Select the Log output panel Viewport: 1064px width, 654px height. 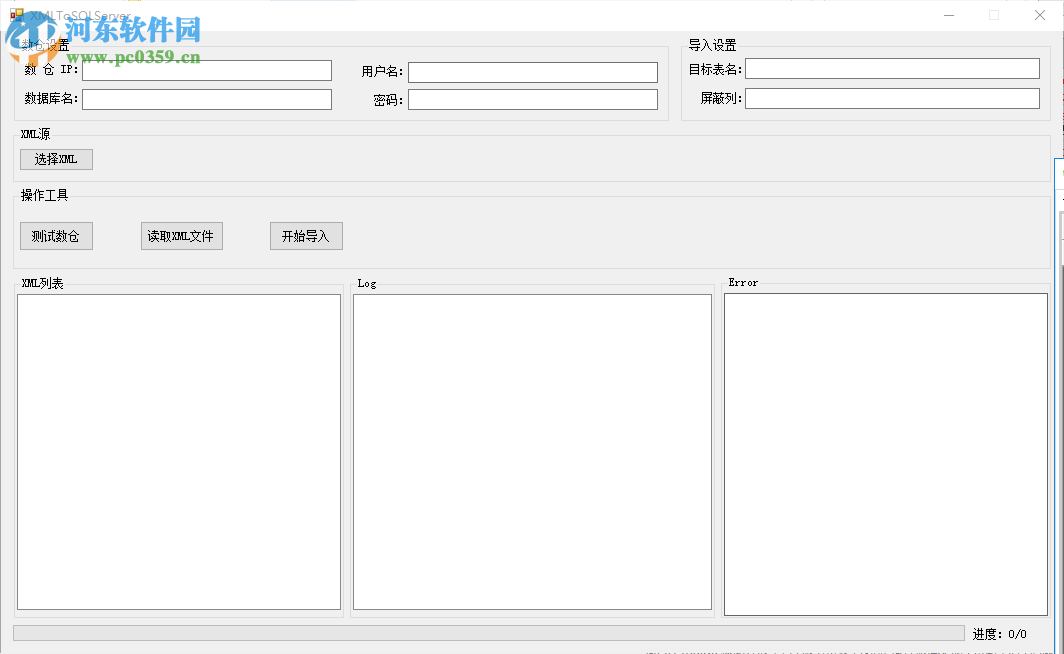click(x=532, y=450)
